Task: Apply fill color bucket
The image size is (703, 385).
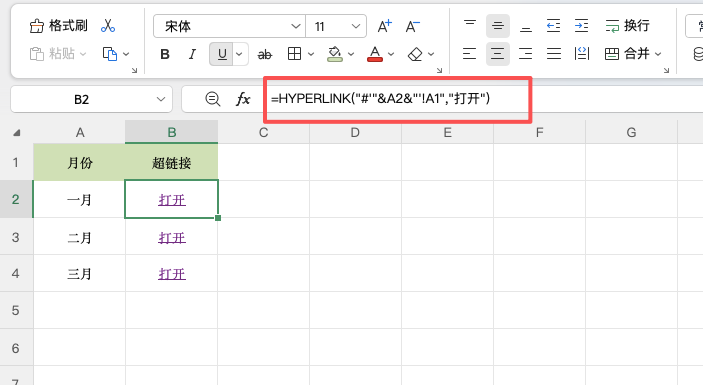Action: [x=335, y=54]
